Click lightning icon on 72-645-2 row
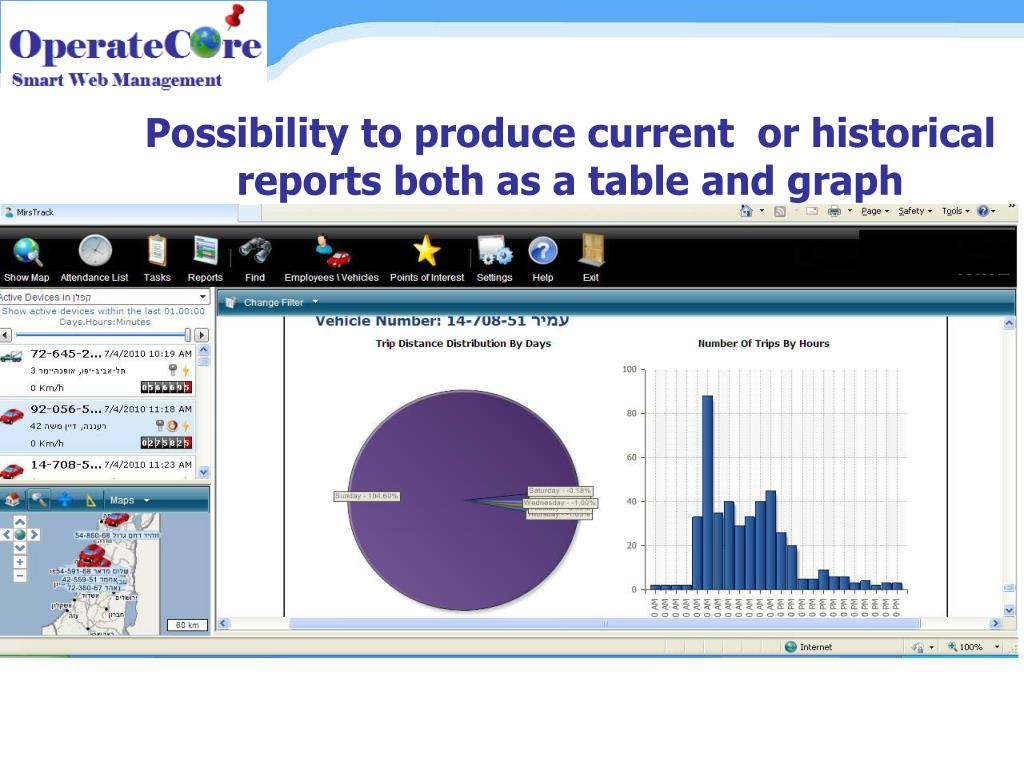This screenshot has height=768, width=1024. tap(185, 370)
